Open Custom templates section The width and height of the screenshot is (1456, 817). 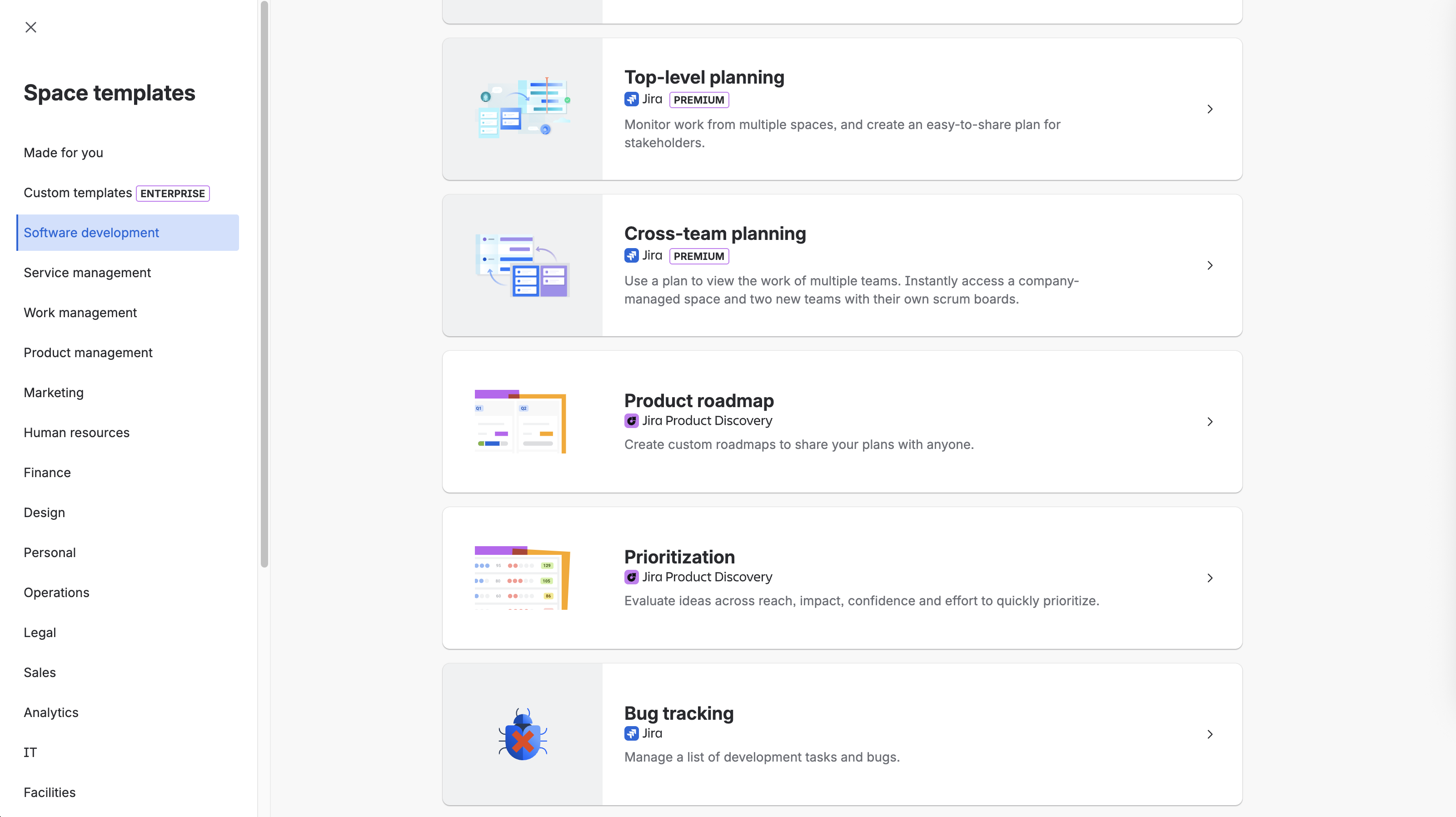[x=77, y=193]
